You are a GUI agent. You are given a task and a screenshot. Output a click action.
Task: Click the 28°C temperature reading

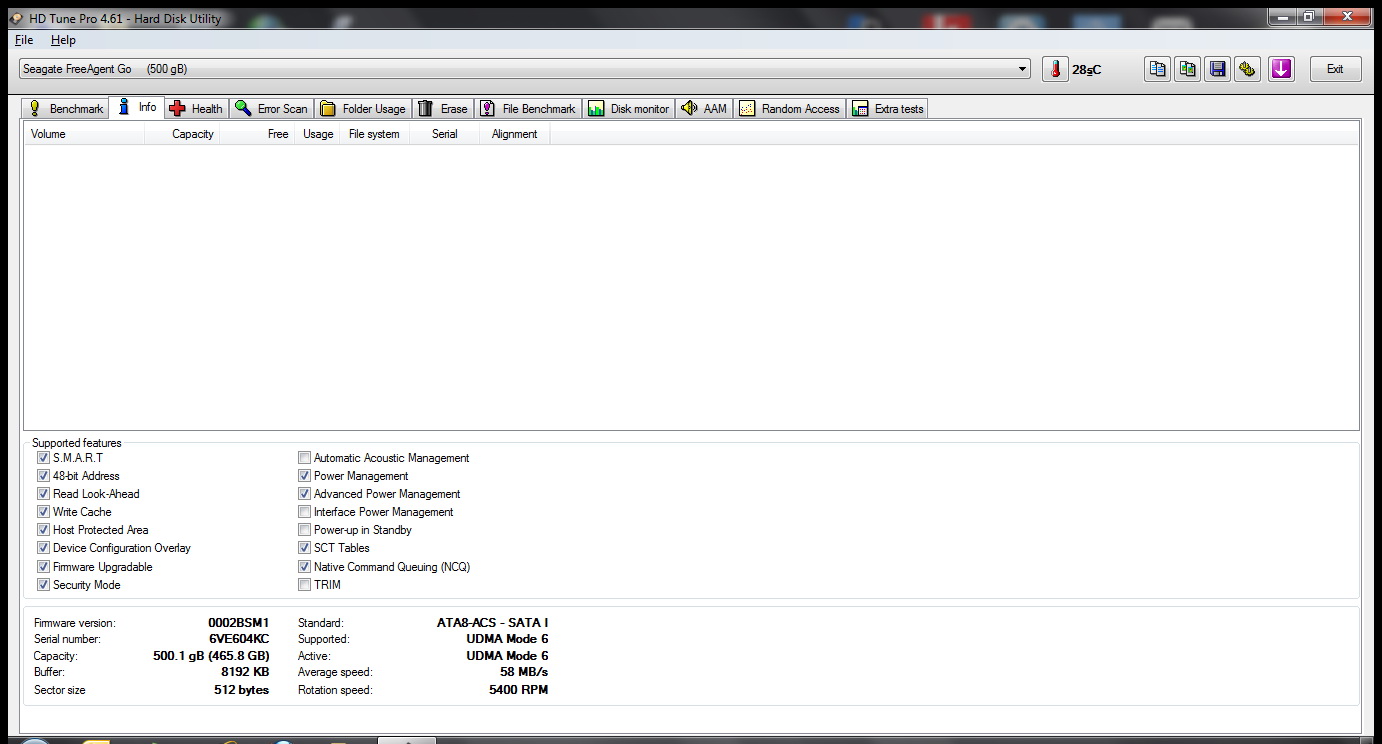click(x=1087, y=70)
